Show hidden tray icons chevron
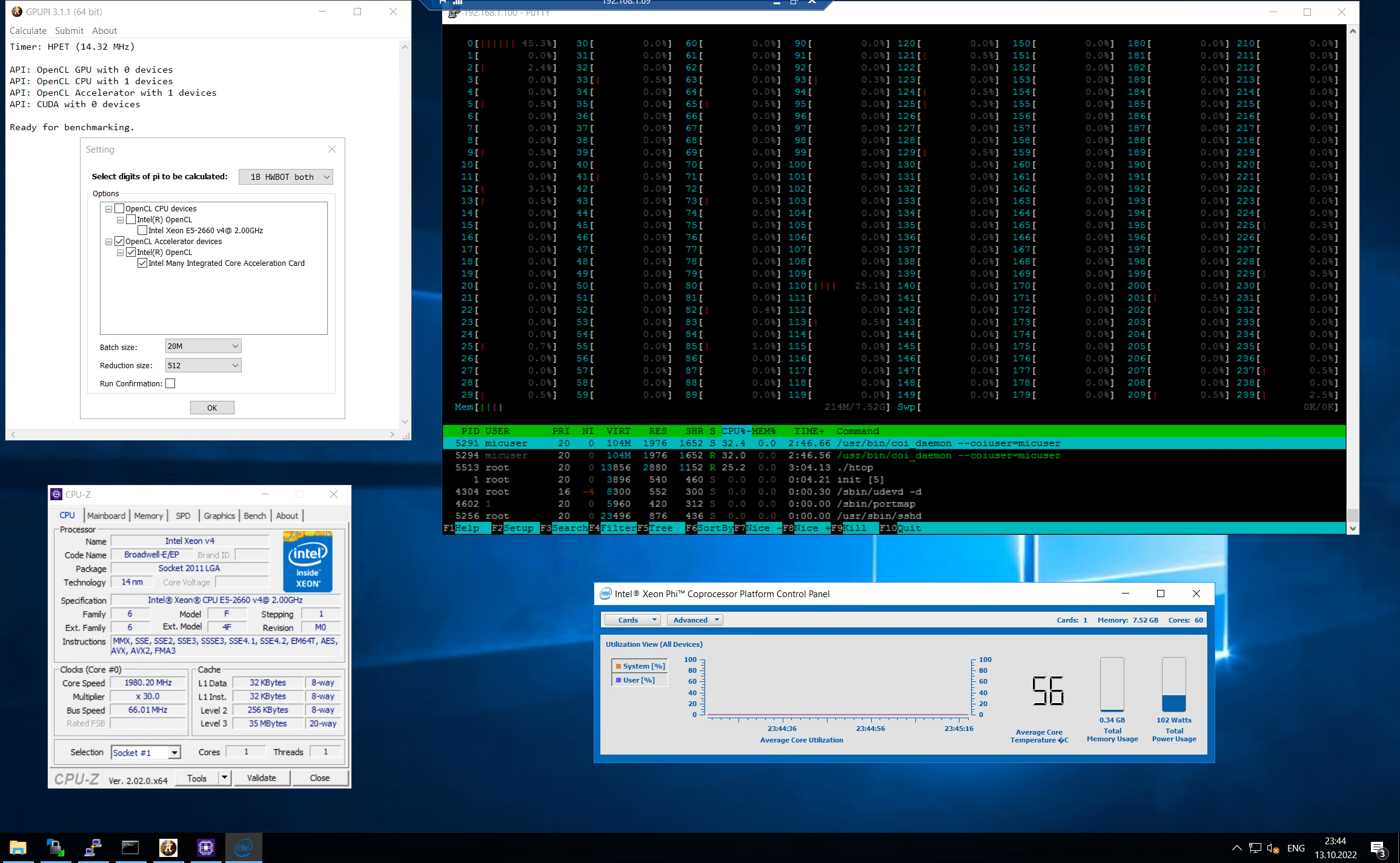Viewport: 1400px width, 863px height. pos(1236,848)
